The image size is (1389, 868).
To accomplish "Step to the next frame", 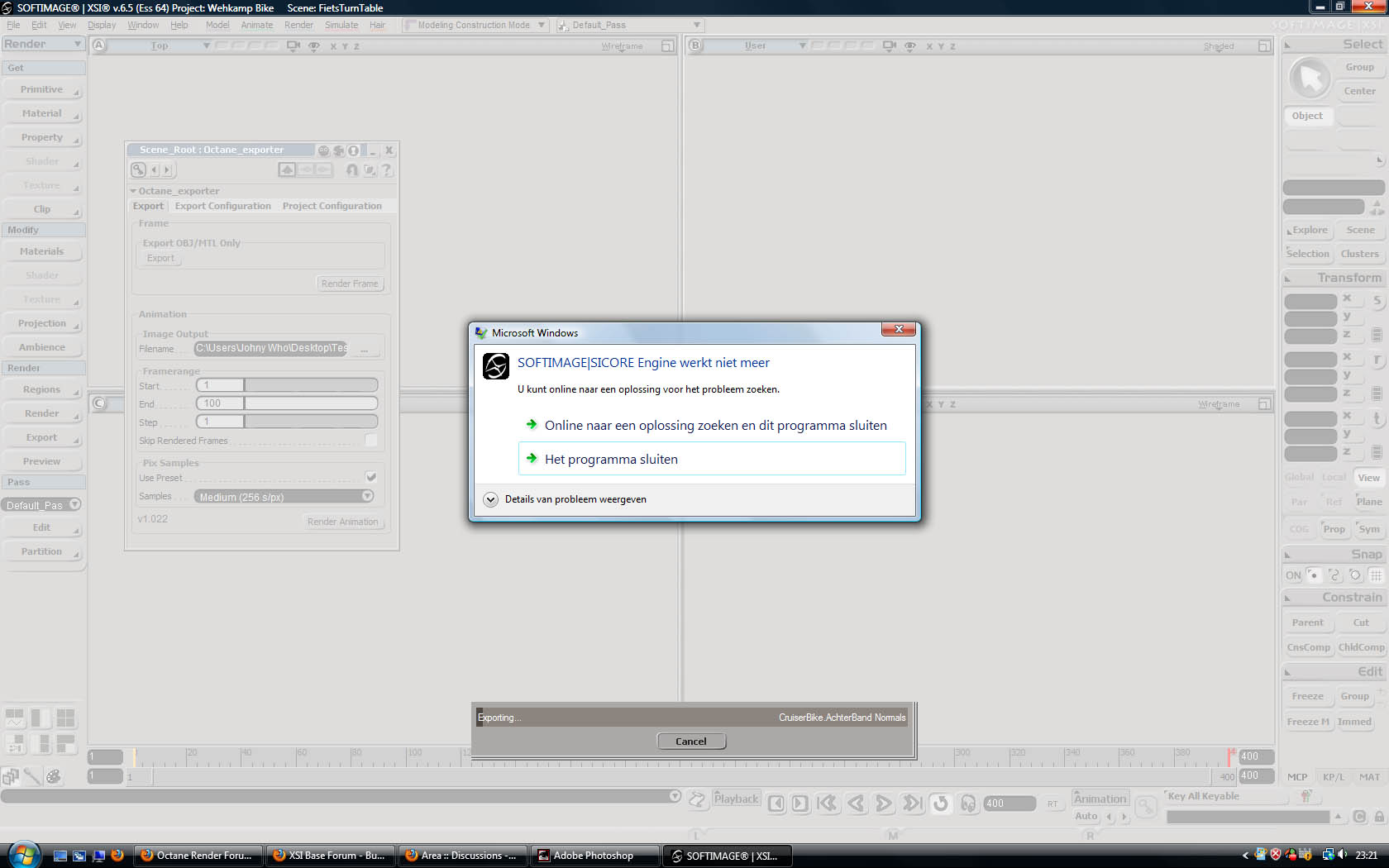I will click(x=800, y=804).
